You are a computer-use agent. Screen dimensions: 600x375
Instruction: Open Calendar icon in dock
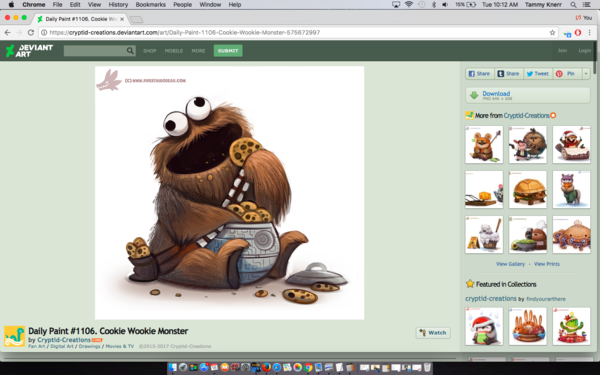[214, 367]
